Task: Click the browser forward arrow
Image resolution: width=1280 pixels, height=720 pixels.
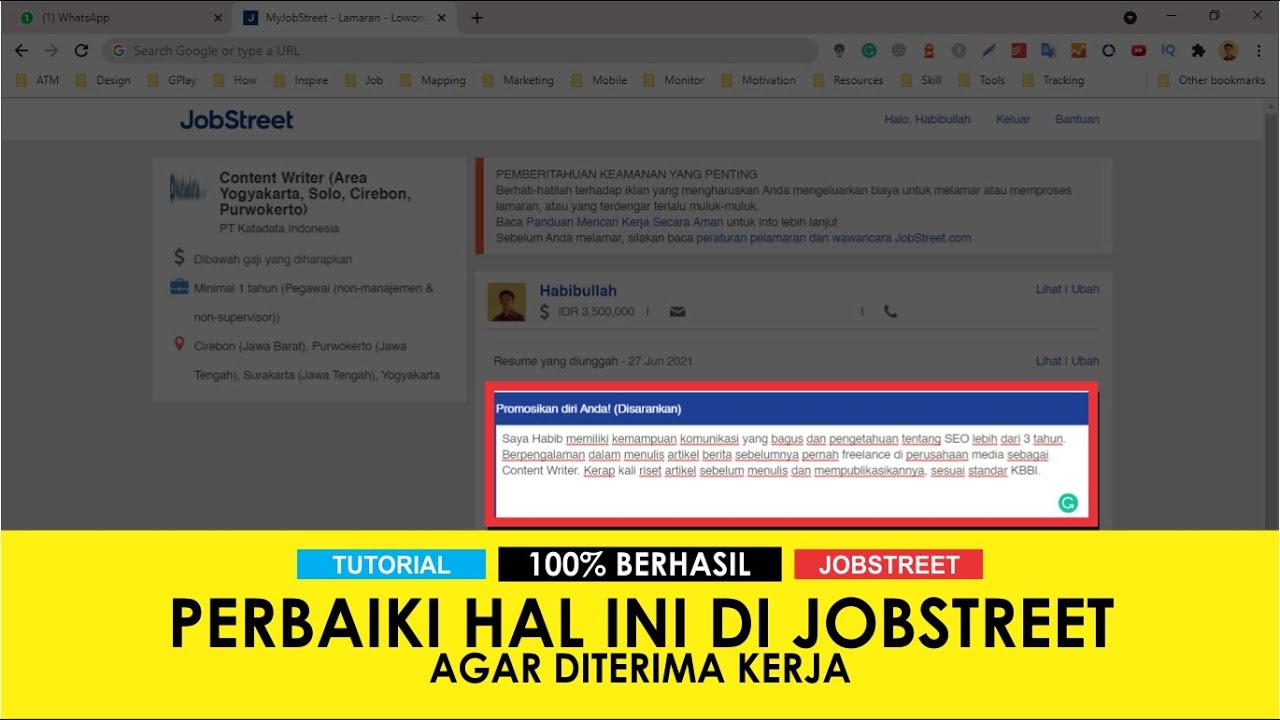Action: [51, 50]
